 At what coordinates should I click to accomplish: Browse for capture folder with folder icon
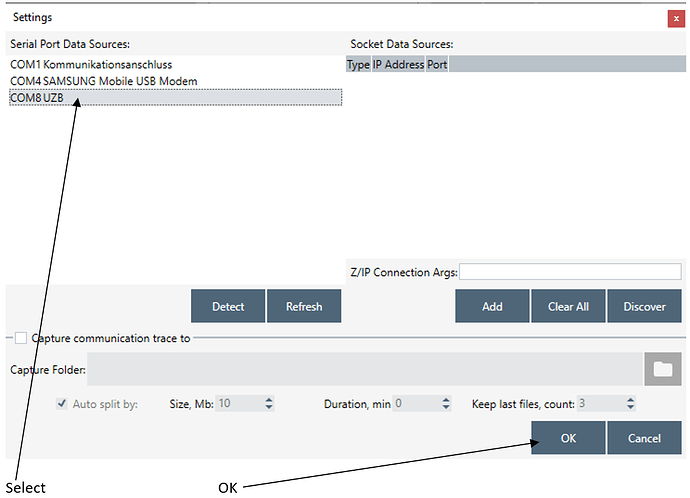pos(662,369)
